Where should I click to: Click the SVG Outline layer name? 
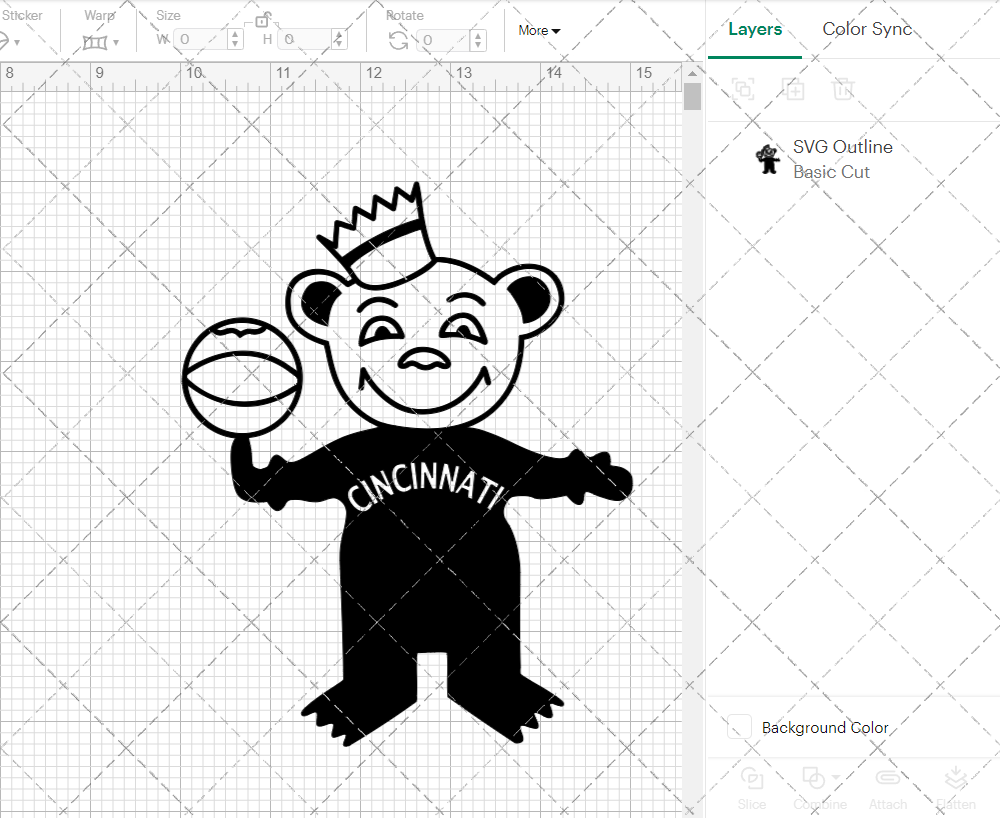click(x=842, y=146)
